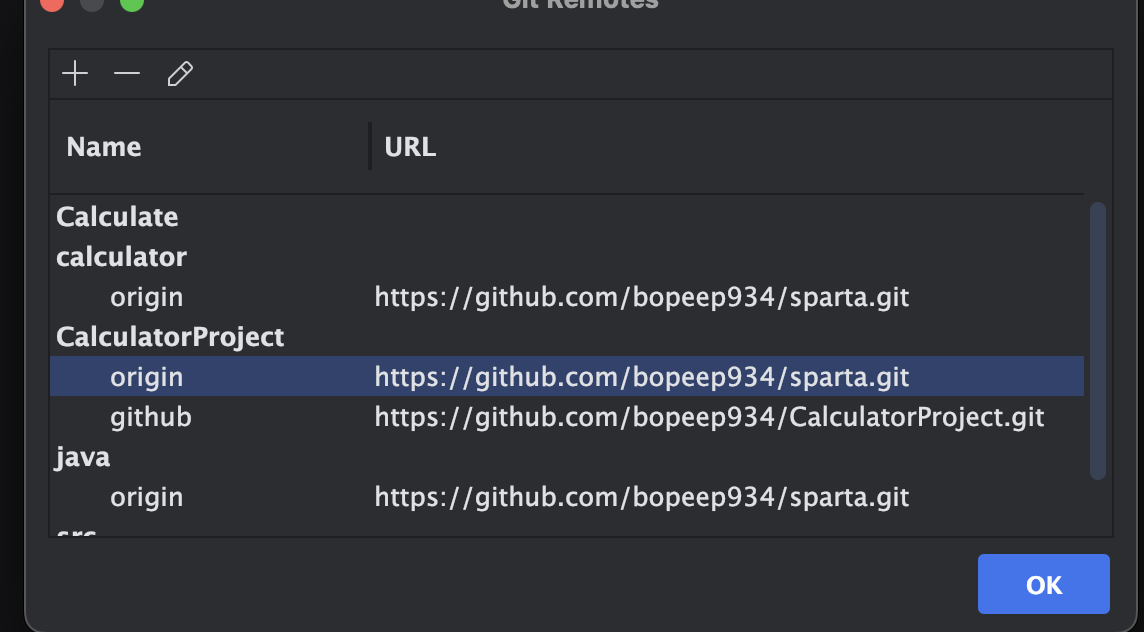This screenshot has height=632, width=1144.
Task: Click the CalculatorProject.git URL cell
Action: [709, 417]
